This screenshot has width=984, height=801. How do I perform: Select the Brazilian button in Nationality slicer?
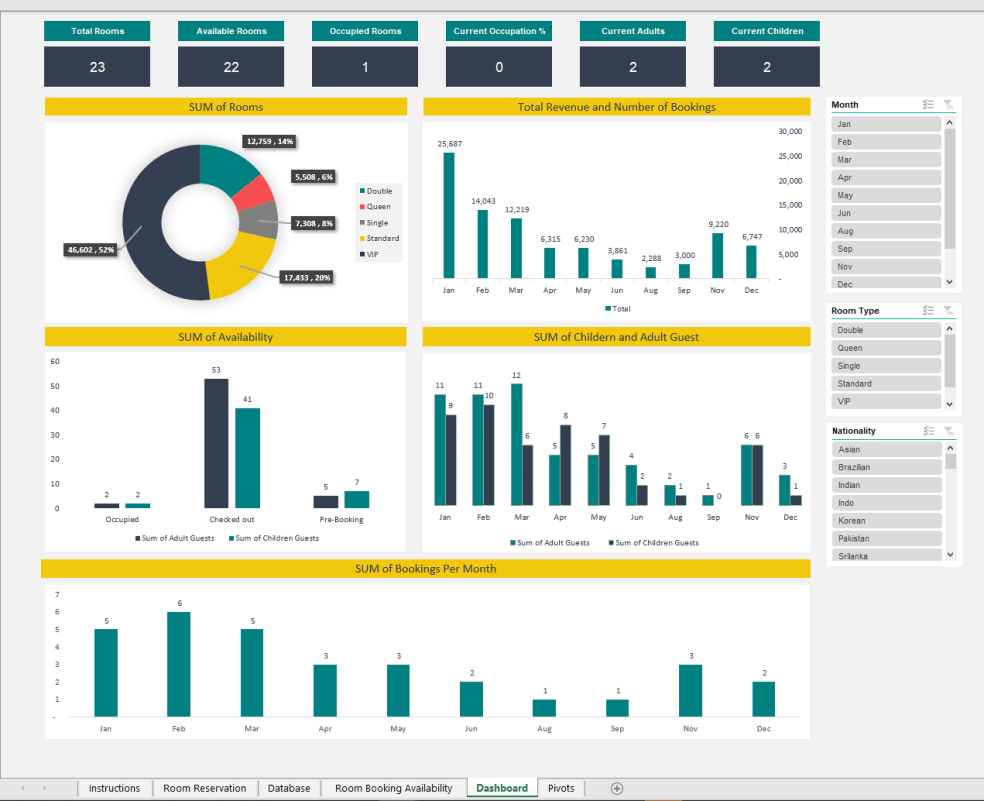pyautogui.click(x=885, y=466)
